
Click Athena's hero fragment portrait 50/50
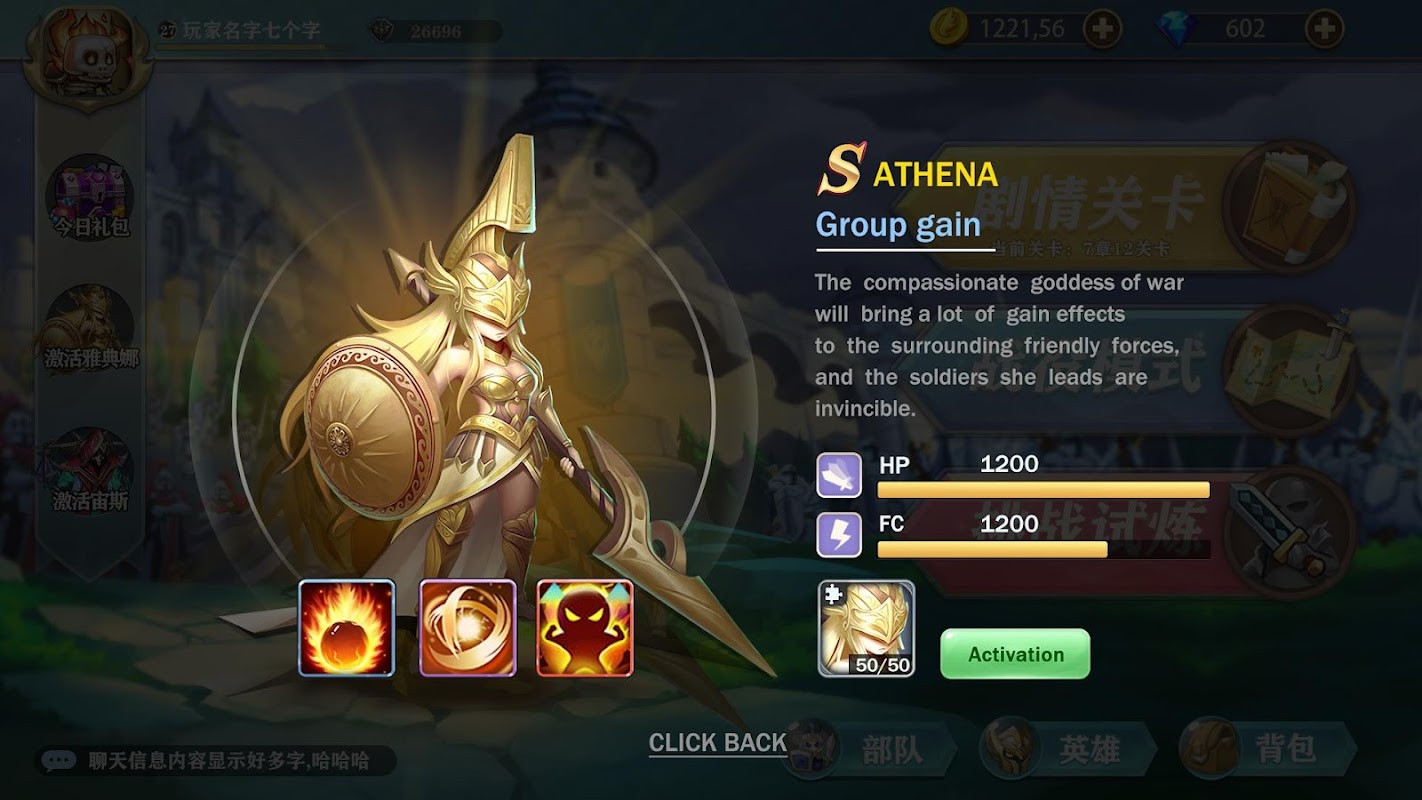coord(866,628)
